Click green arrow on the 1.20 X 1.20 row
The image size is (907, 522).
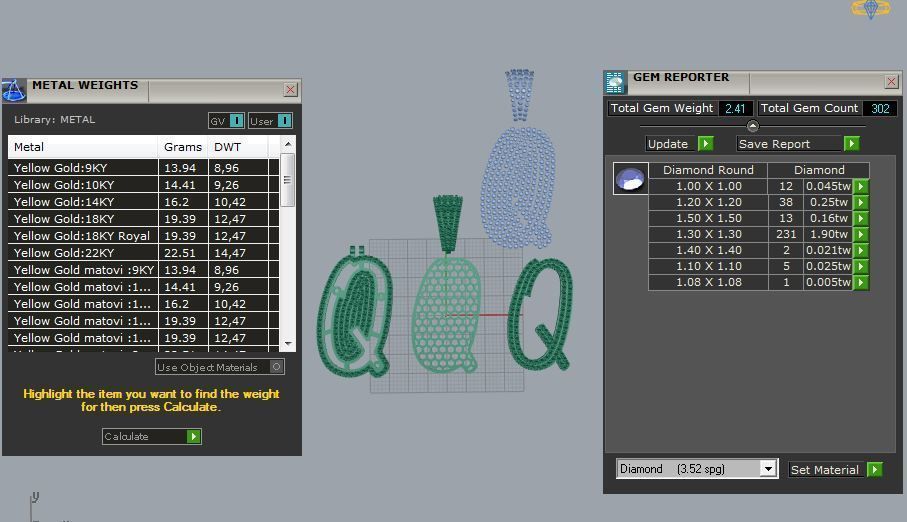point(861,202)
